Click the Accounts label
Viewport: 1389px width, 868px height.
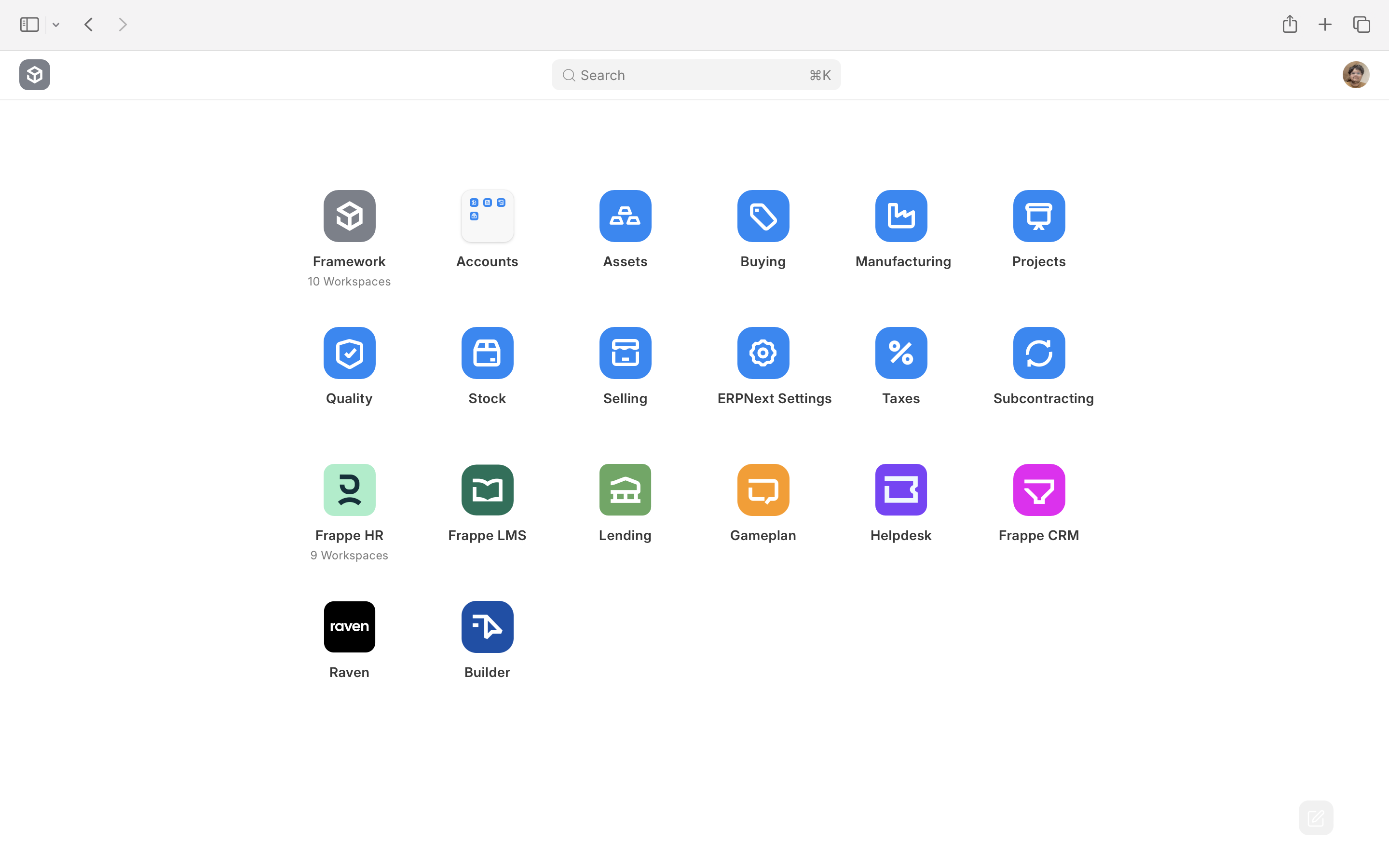coord(487,262)
